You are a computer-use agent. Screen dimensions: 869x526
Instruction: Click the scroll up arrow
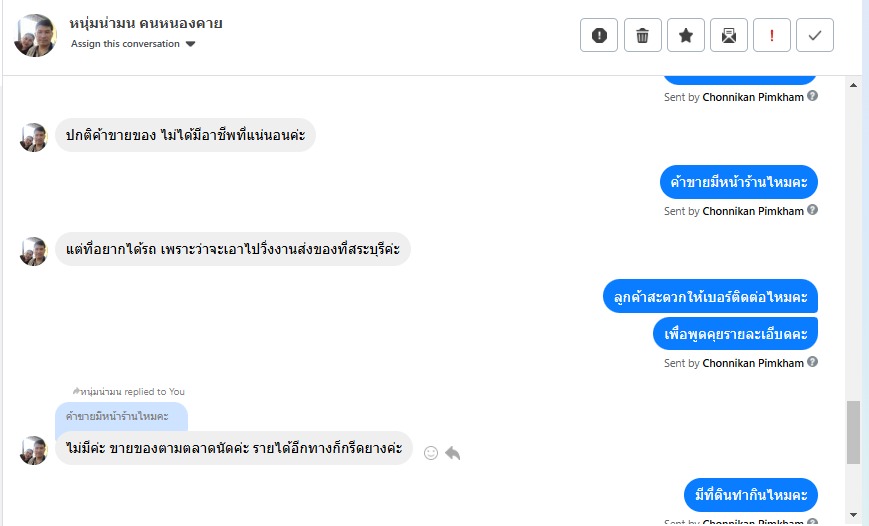click(853, 86)
